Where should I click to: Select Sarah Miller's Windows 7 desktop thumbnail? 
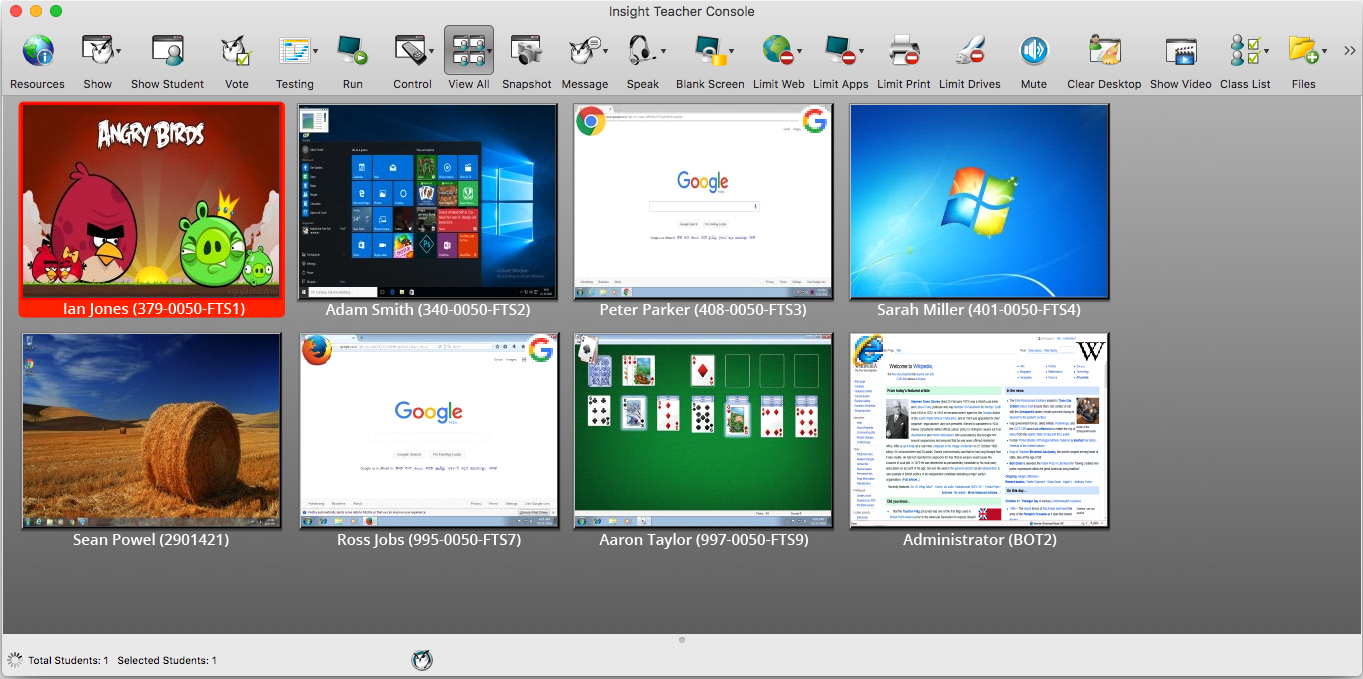[x=980, y=201]
